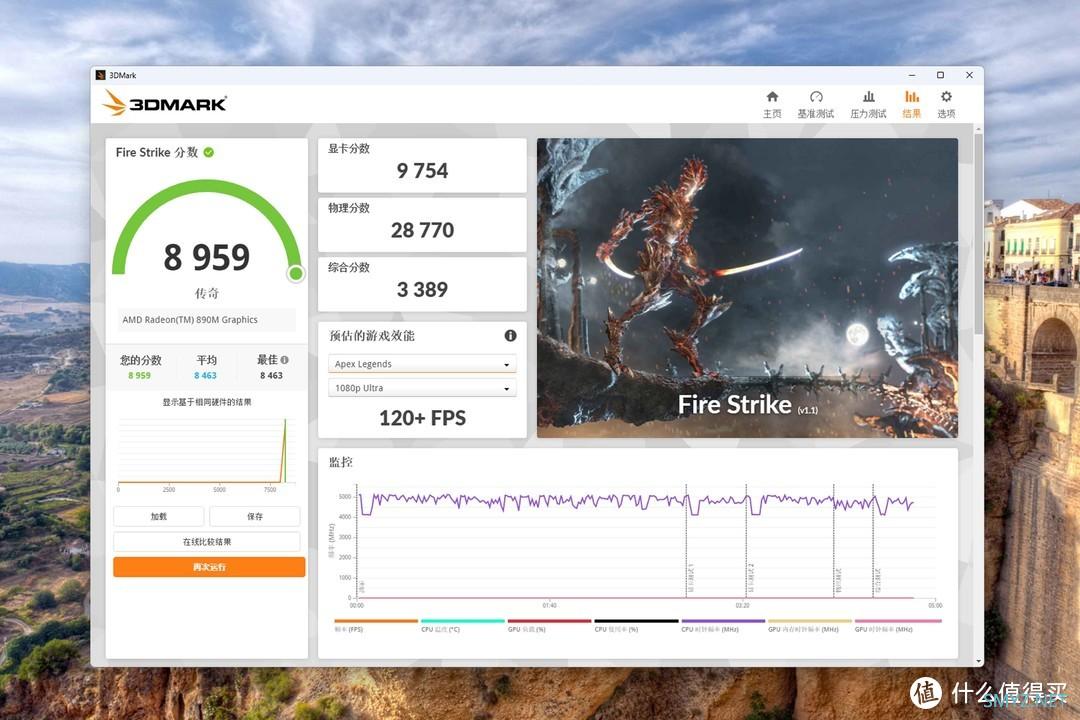Viewport: 1080px width, 720px height.
Task: Open the 选项 options tab
Action: [946, 105]
